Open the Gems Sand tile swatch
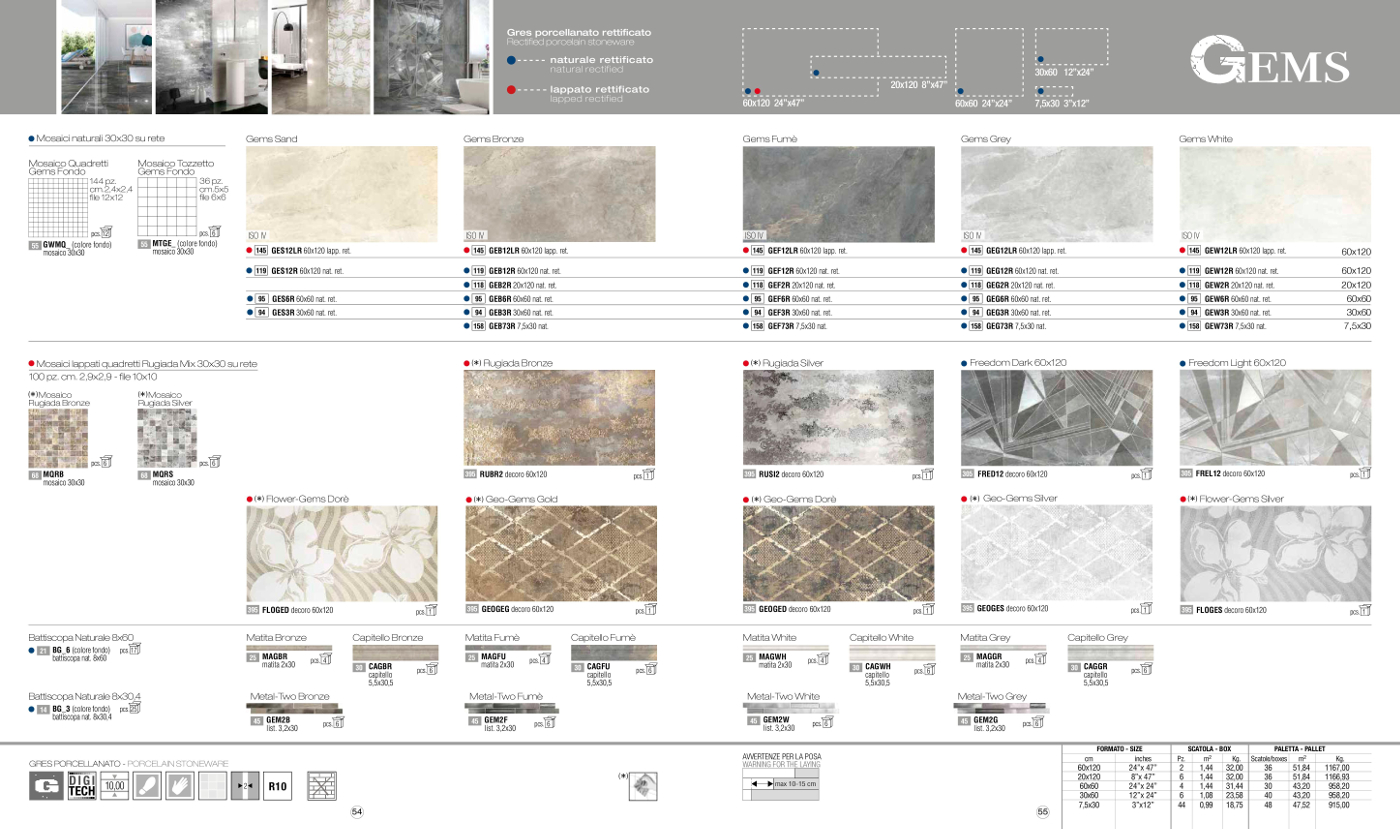 click(342, 193)
